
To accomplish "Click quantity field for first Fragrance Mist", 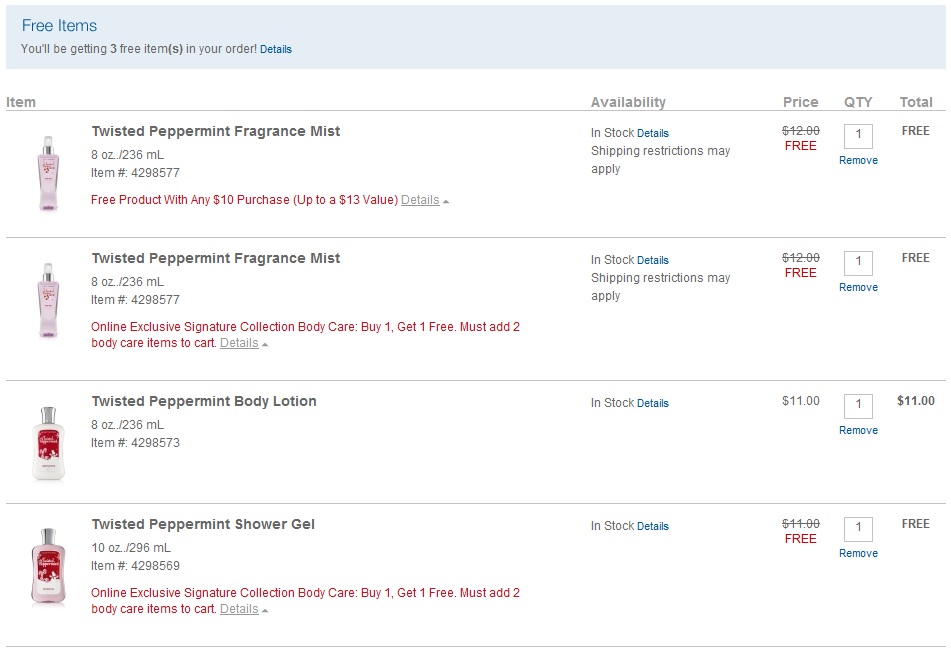I will [x=858, y=136].
